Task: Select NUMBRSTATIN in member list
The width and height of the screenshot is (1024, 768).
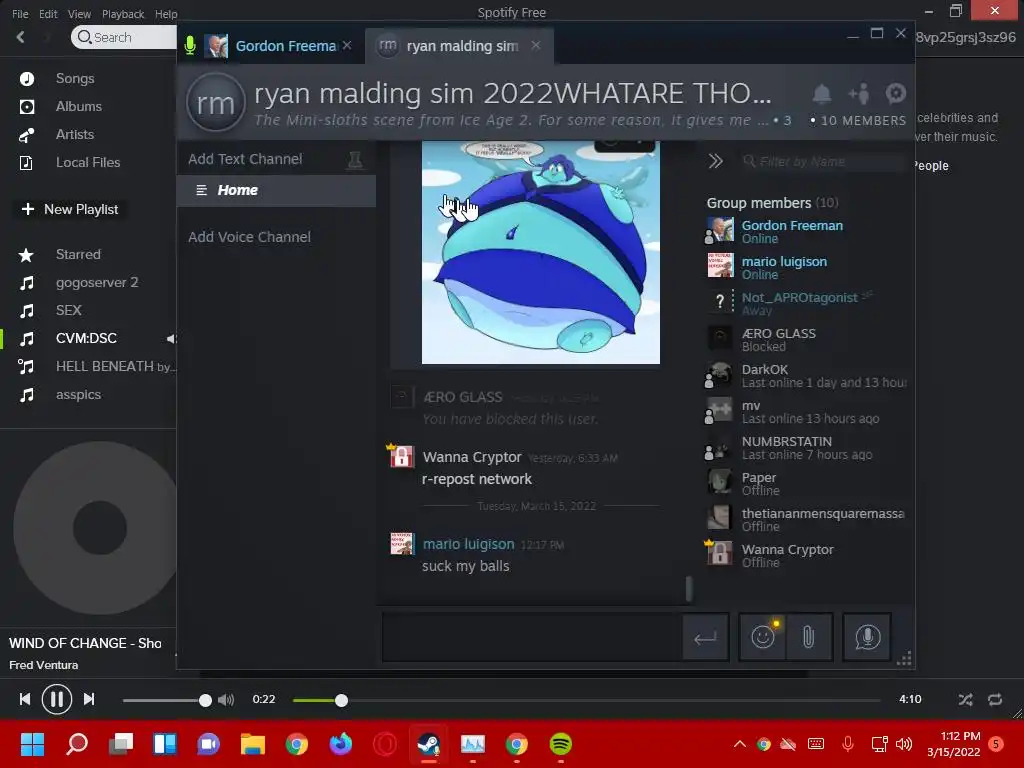Action: pos(807,447)
